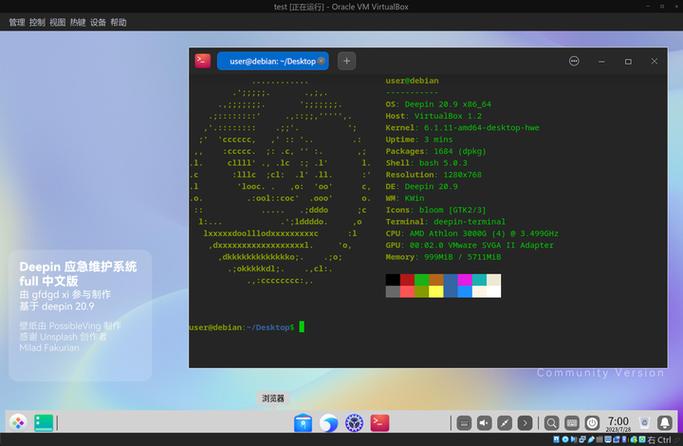The height and width of the screenshot is (446, 683).
Task: Open the Deepin launcher icon in the dock
Action: click(18, 422)
